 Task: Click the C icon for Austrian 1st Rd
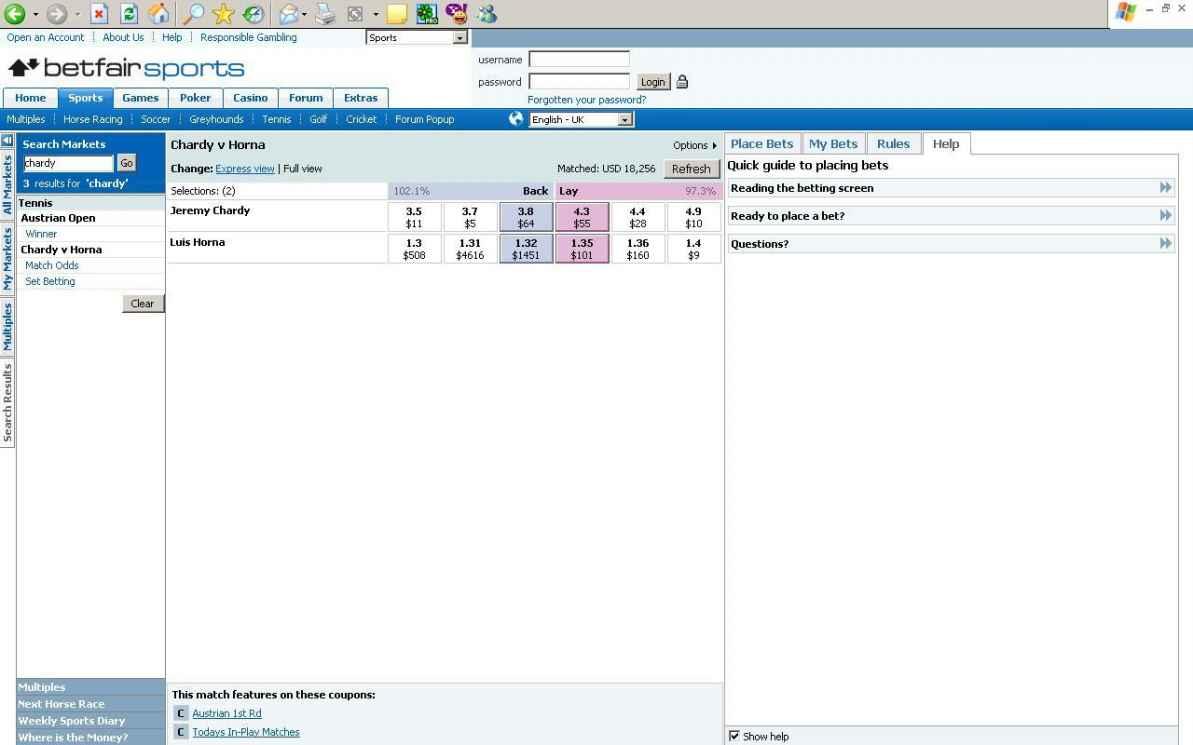click(x=180, y=713)
